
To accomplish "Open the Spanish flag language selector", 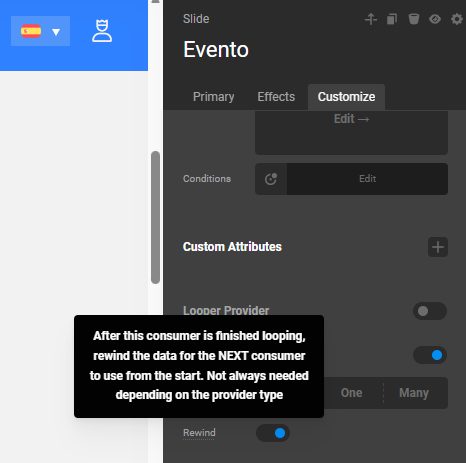I will pos(40,31).
